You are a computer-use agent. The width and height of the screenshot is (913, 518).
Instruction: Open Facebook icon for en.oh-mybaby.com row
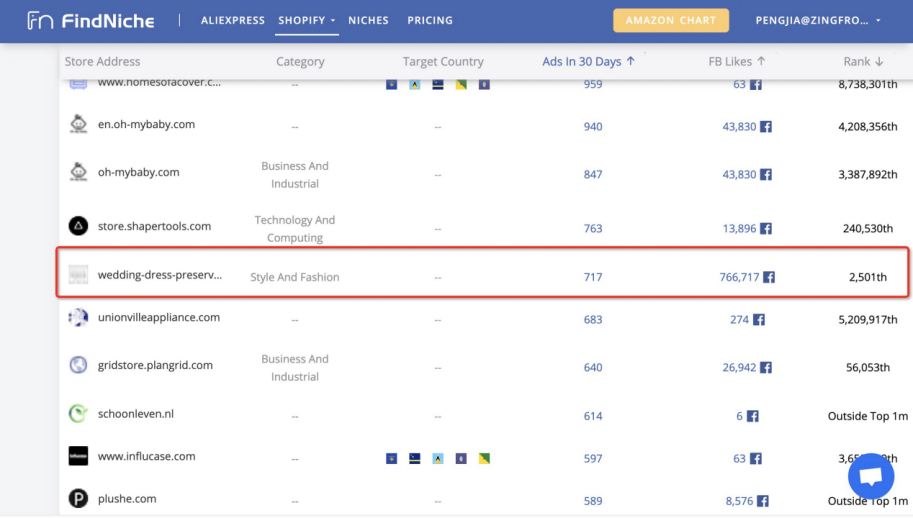(x=766, y=127)
